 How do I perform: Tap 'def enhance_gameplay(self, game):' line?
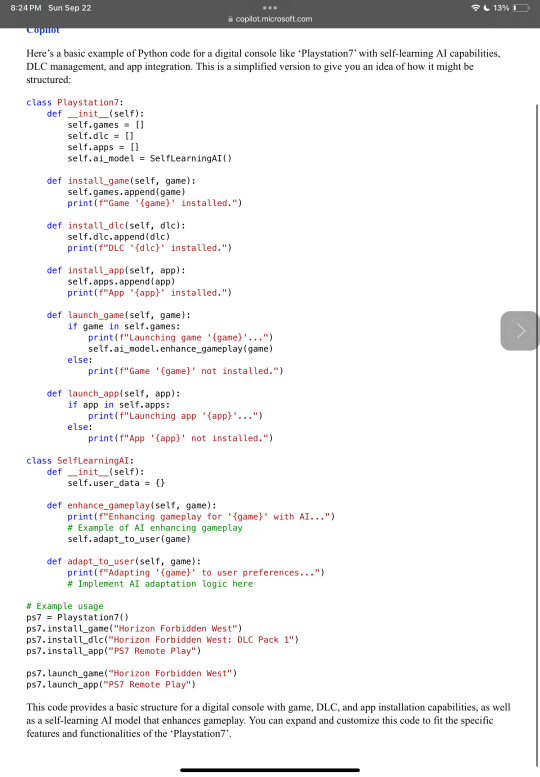point(131,505)
